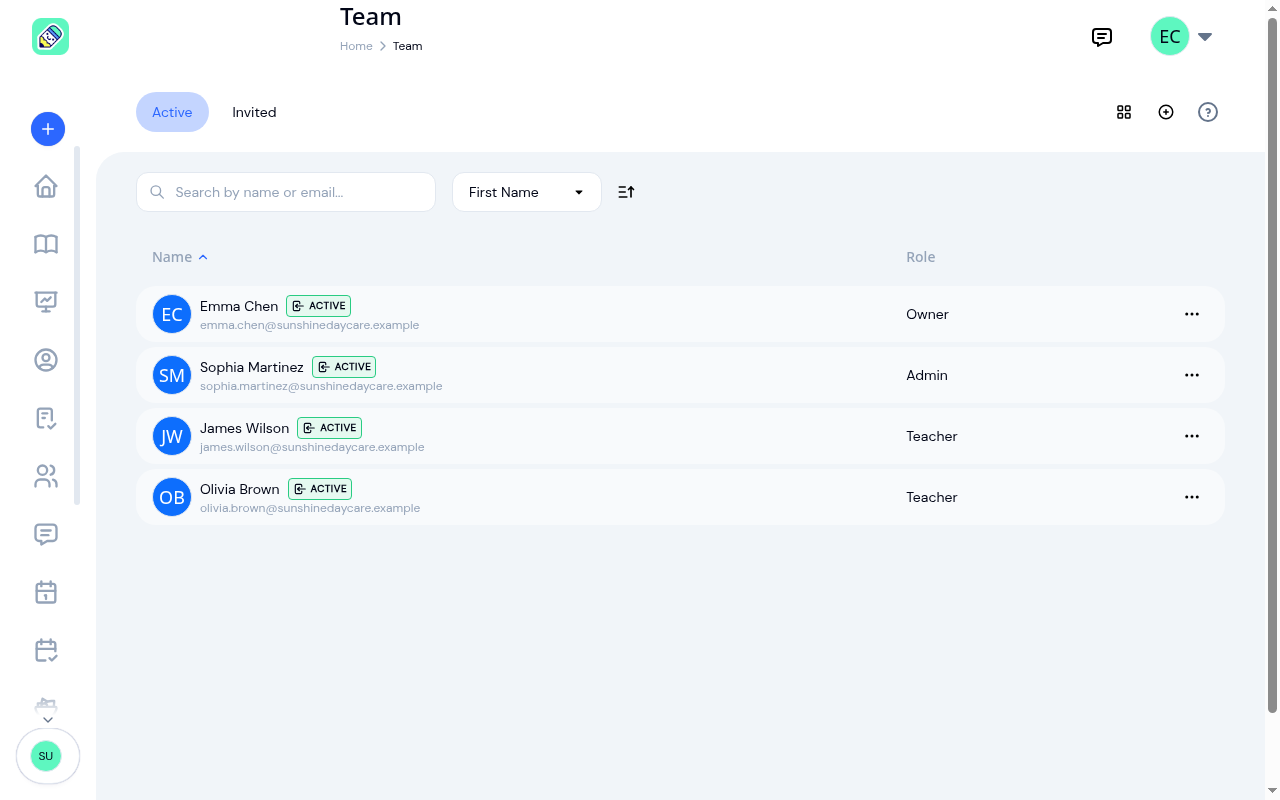
Task: Open the First Name sort dropdown
Action: coord(527,192)
